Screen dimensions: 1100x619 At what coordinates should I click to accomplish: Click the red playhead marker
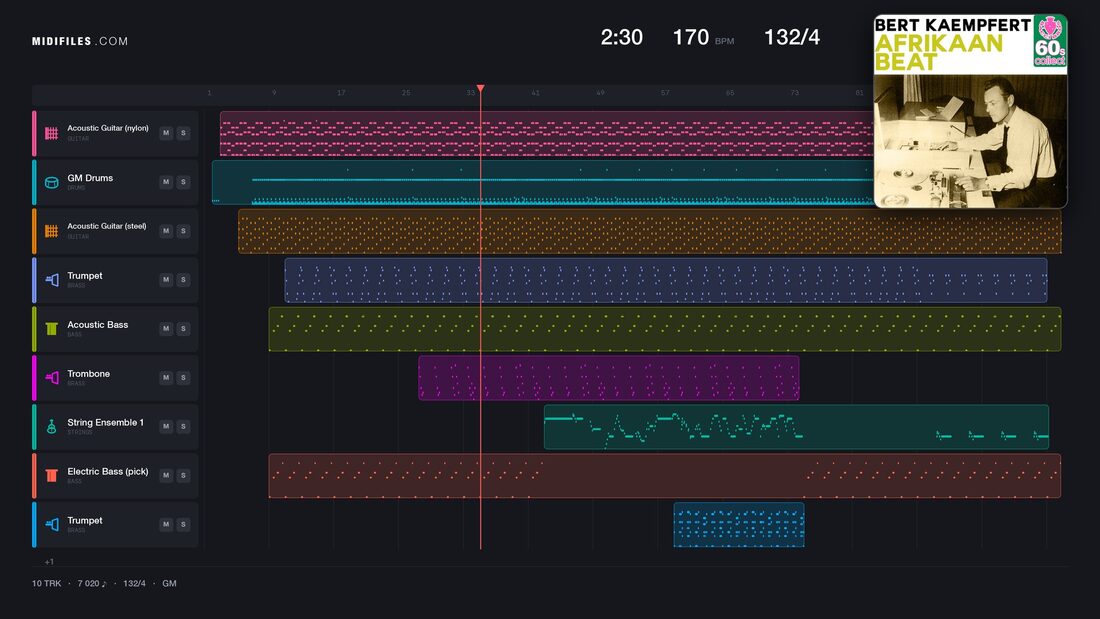point(481,88)
